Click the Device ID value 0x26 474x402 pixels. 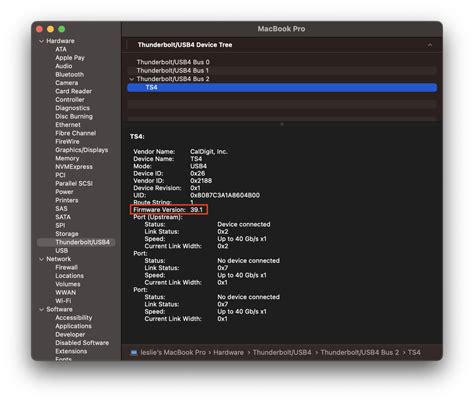click(x=197, y=173)
